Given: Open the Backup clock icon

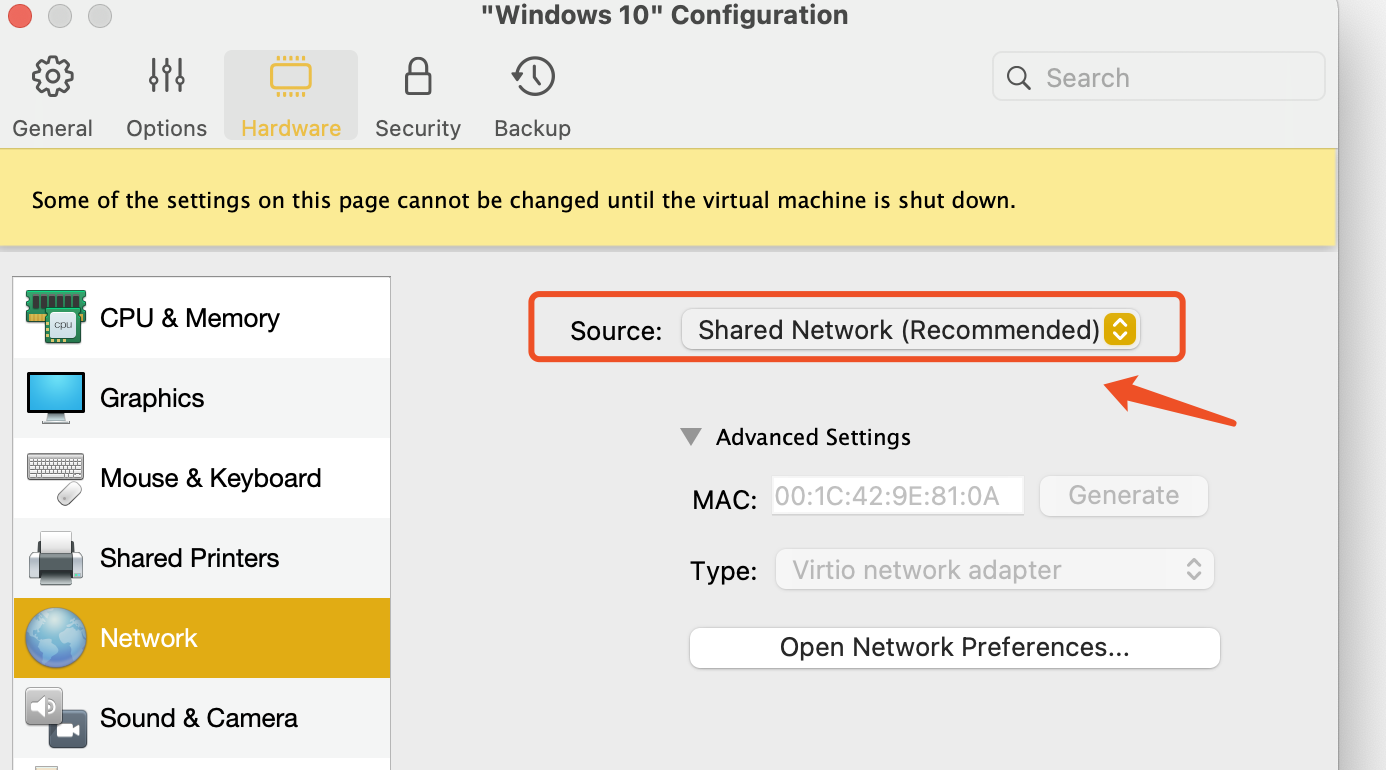Looking at the screenshot, I should tap(533, 76).
